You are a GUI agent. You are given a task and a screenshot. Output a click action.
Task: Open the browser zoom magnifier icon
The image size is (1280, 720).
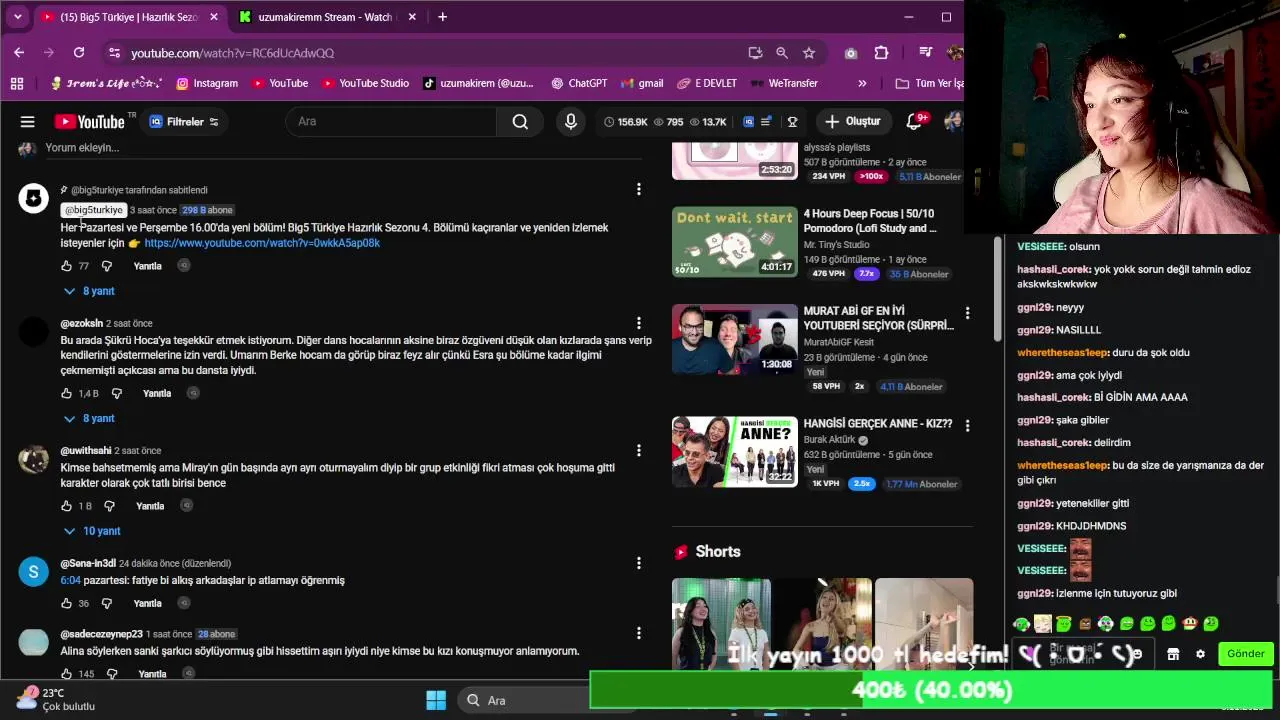[x=782, y=53]
